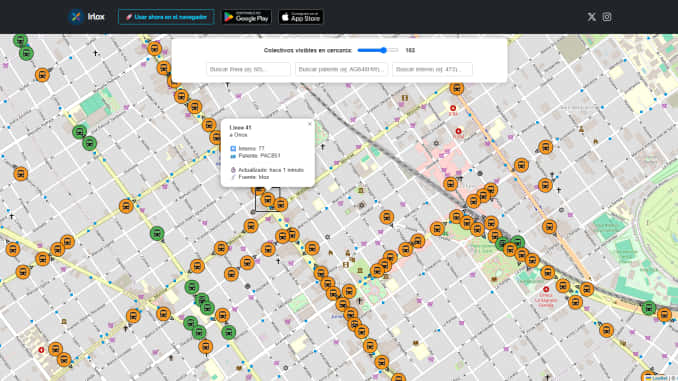Open the Instagram social icon
The image size is (678, 381).
click(607, 17)
